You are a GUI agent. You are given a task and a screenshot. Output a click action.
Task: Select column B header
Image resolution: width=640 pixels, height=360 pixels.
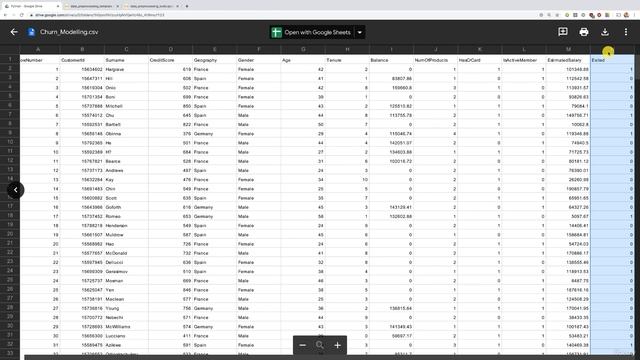(x=82, y=49)
